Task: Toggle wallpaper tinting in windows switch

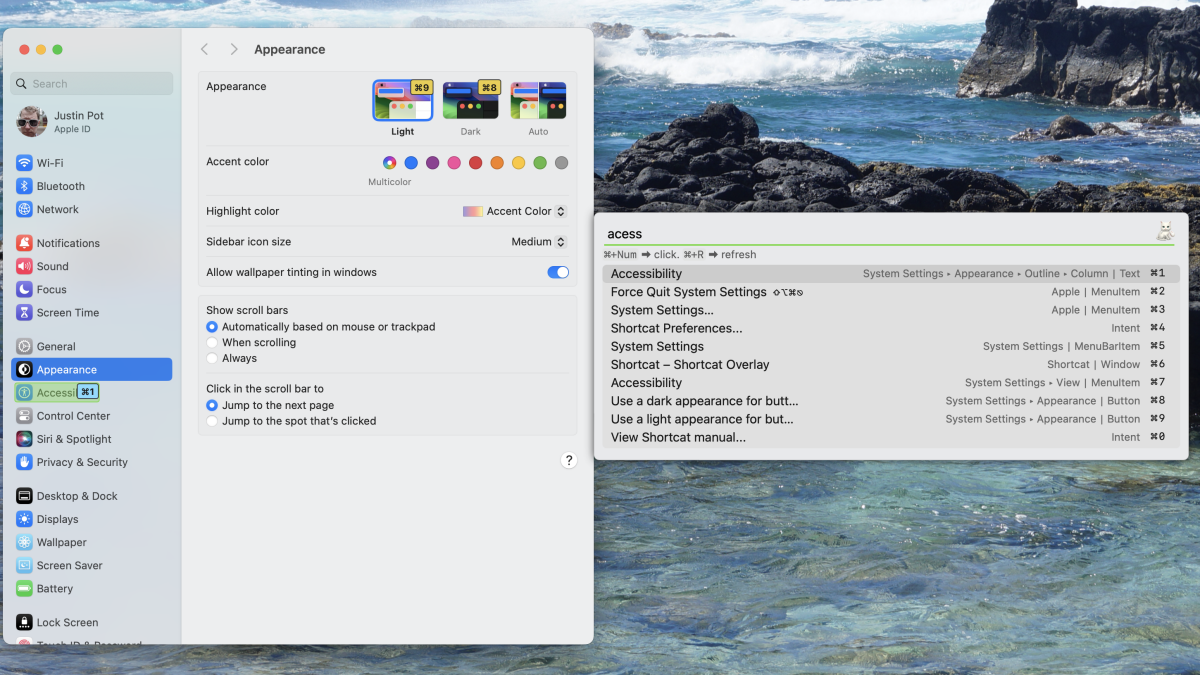Action: point(558,272)
